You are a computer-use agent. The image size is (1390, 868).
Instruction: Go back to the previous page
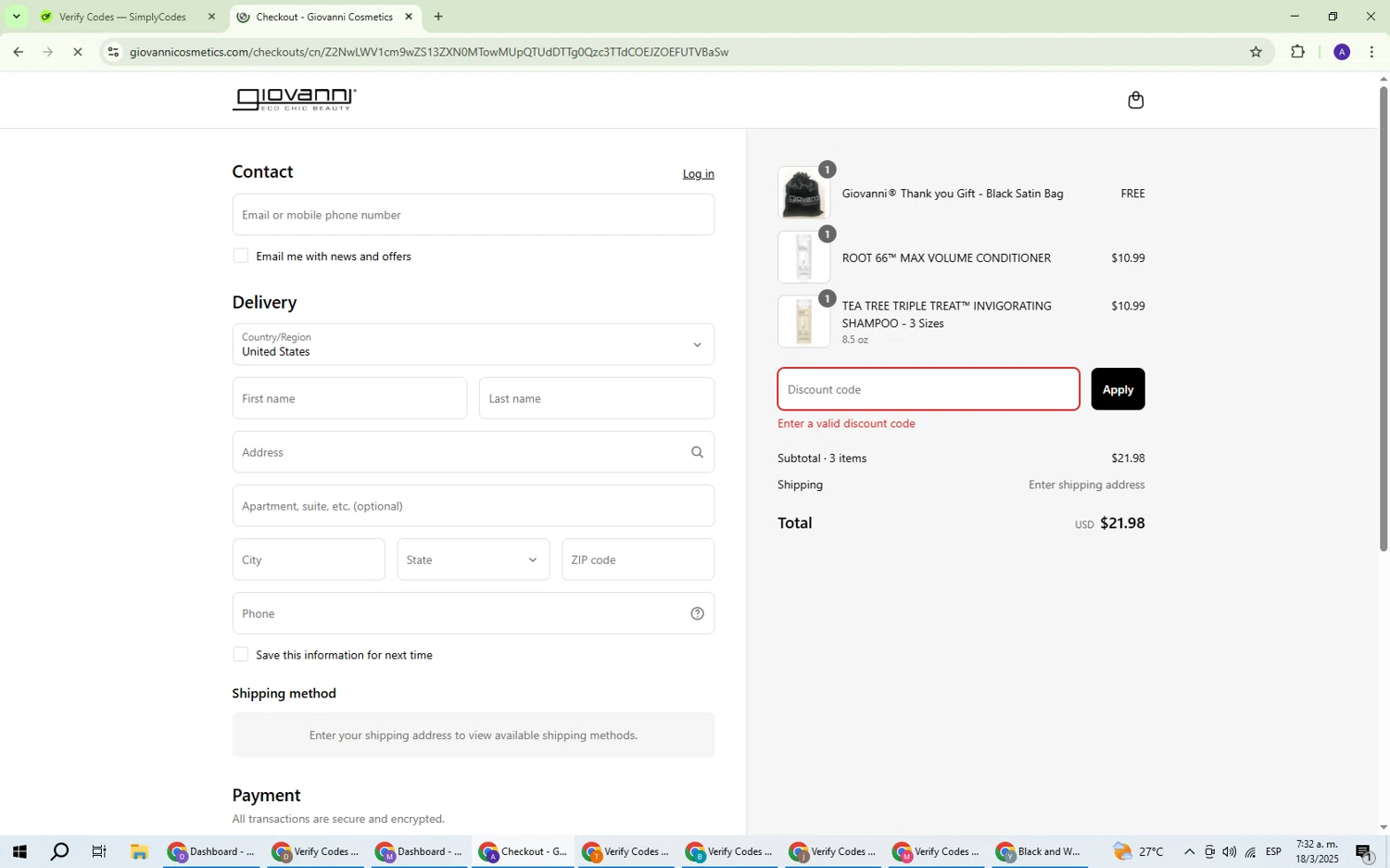pyautogui.click(x=18, y=52)
